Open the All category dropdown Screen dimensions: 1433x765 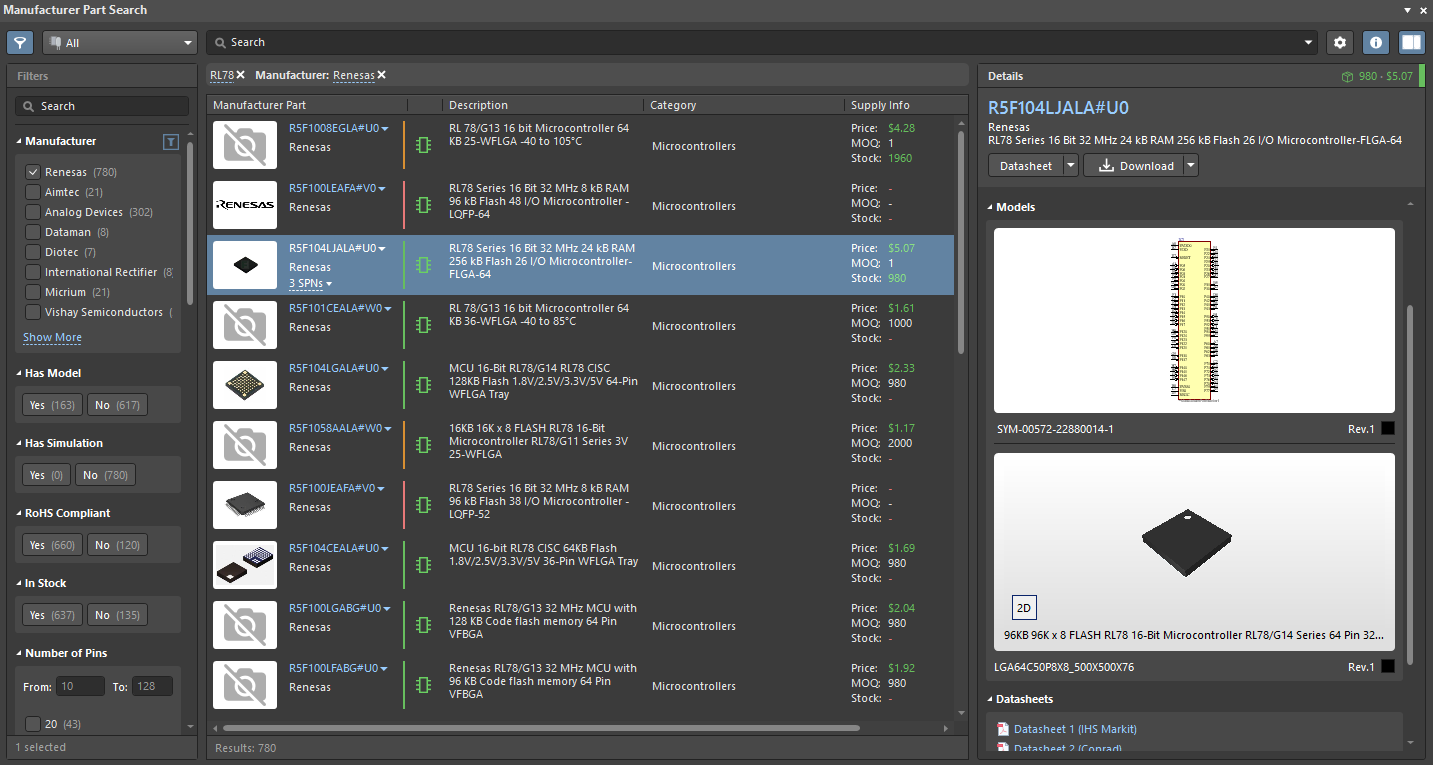(120, 43)
